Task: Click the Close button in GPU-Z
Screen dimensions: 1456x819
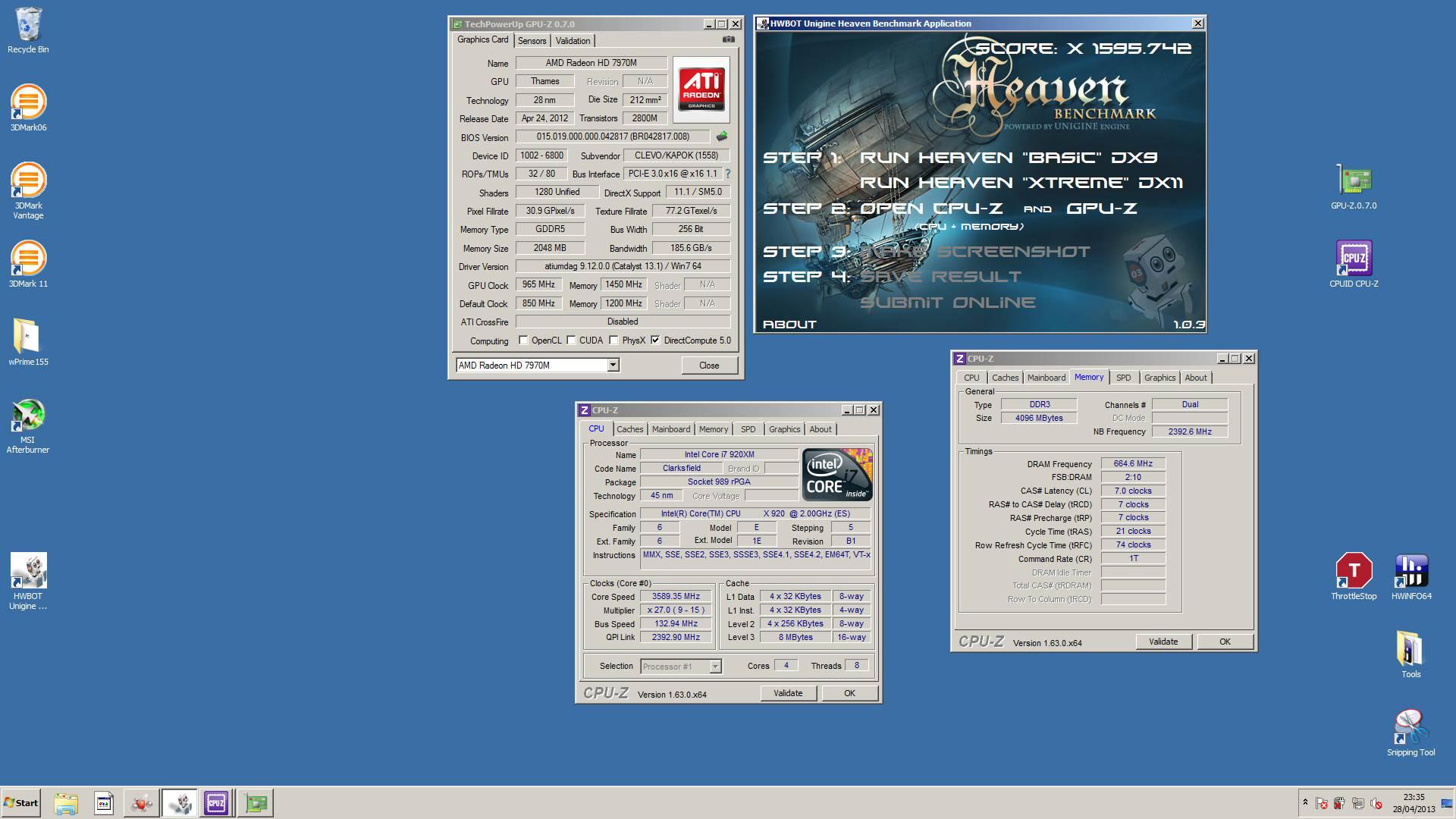Action: coord(709,366)
